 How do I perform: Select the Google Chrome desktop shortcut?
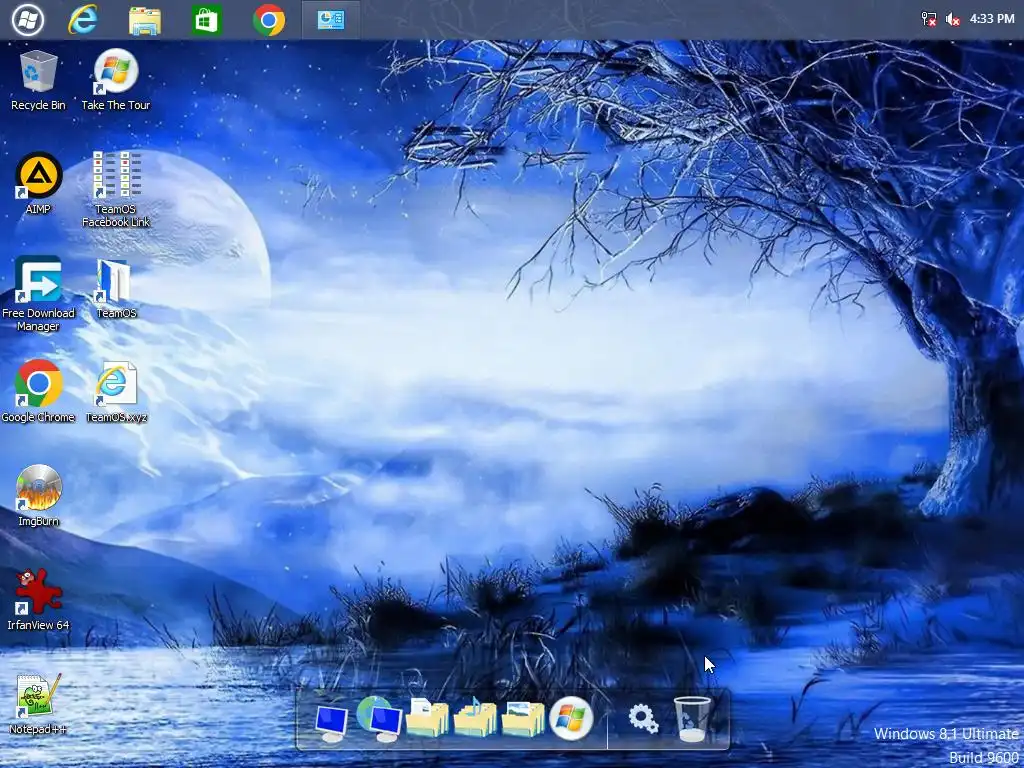point(38,391)
